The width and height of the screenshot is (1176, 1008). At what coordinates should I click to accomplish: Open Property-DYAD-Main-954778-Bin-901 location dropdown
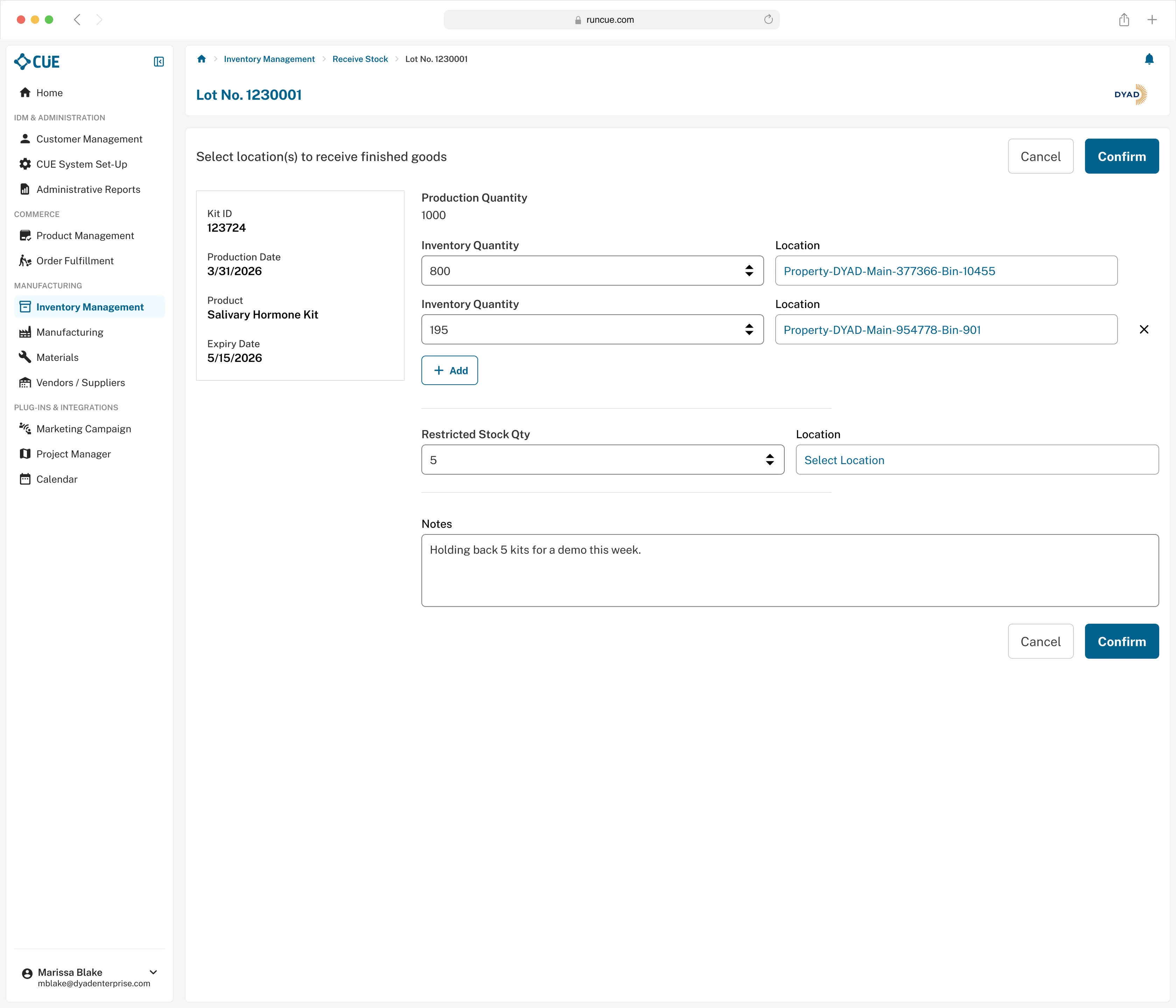click(946, 330)
